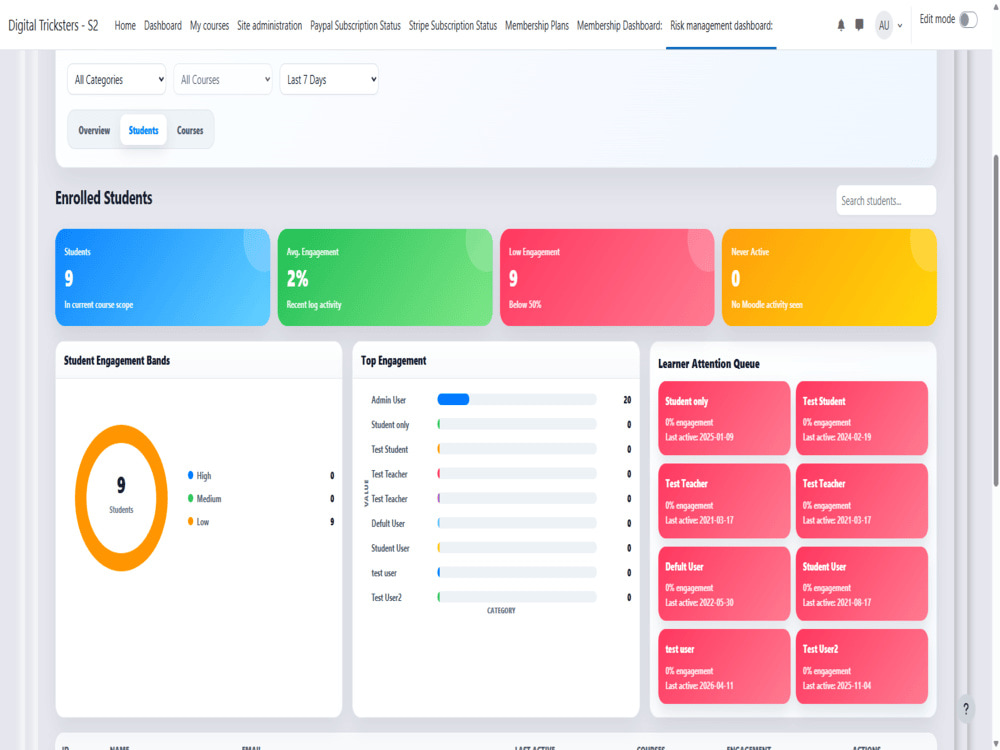Image resolution: width=1000 pixels, height=750 pixels.
Task: Click Student only engagement bar
Action: [517, 424]
